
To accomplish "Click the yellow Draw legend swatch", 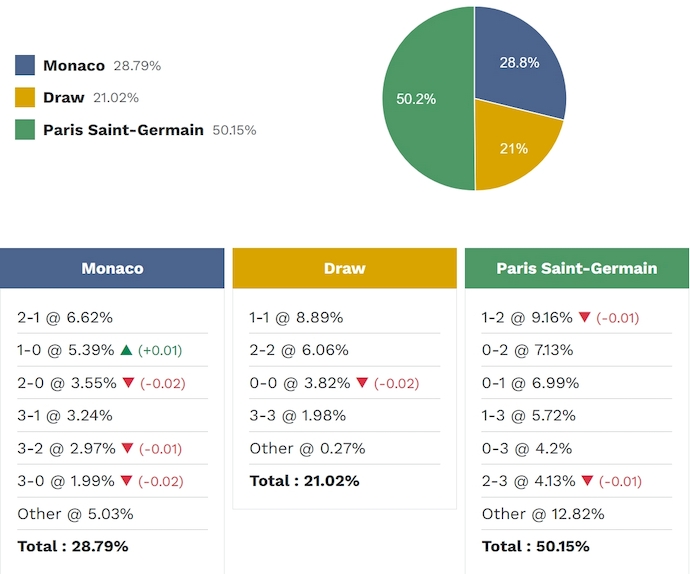I will [25, 98].
